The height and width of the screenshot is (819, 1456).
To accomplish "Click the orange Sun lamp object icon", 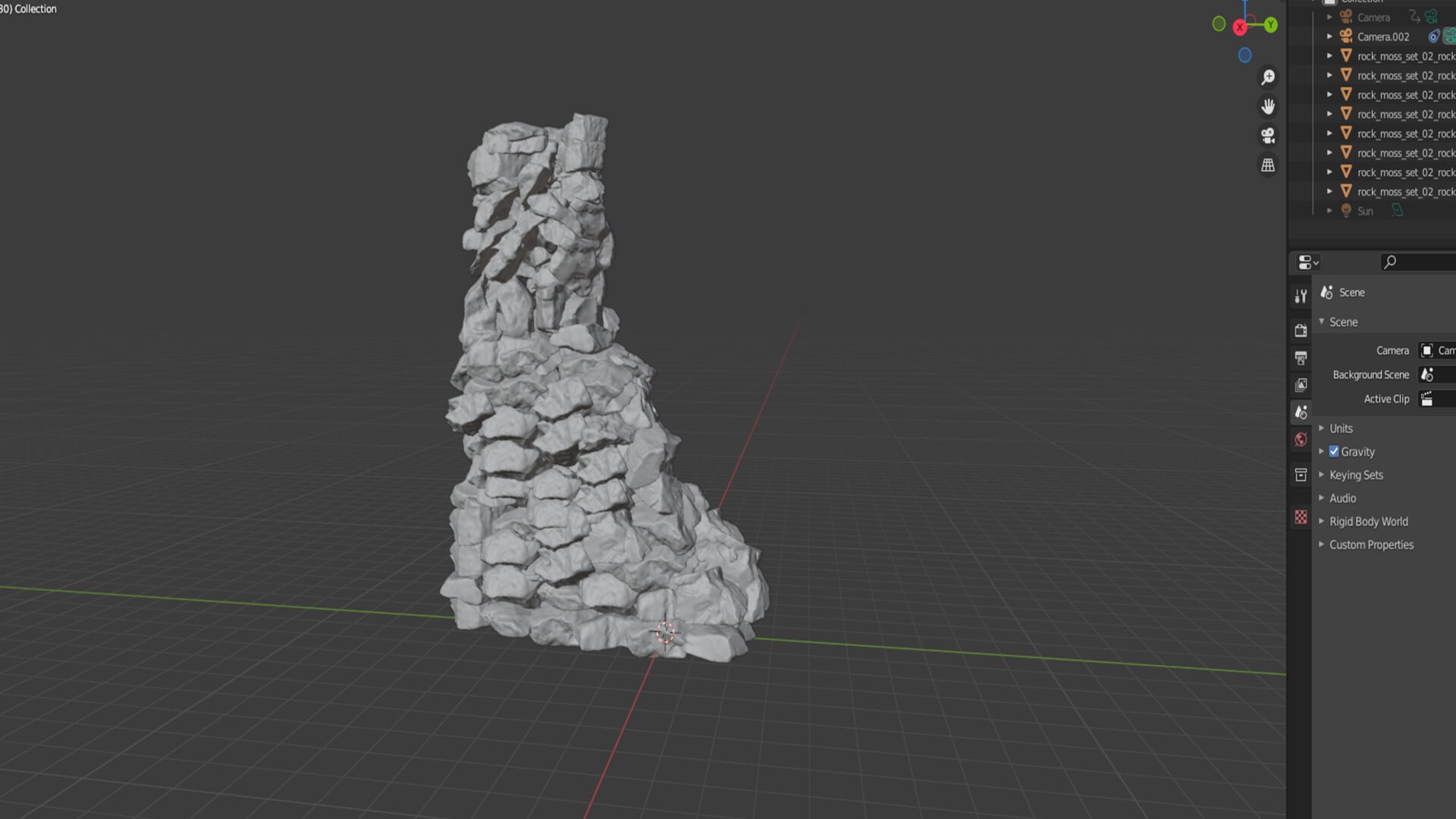I will click(x=1346, y=211).
